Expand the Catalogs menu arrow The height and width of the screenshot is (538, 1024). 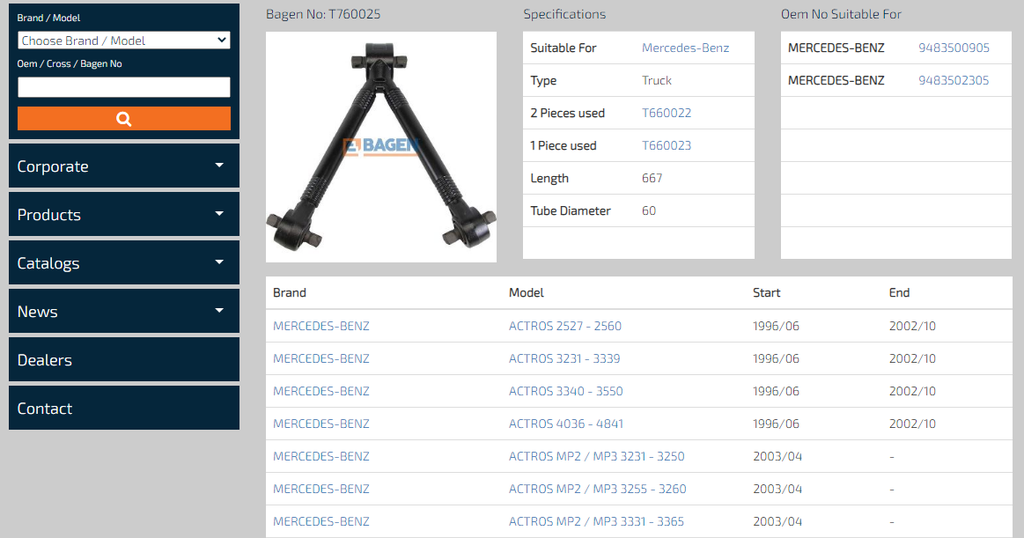[x=219, y=263]
